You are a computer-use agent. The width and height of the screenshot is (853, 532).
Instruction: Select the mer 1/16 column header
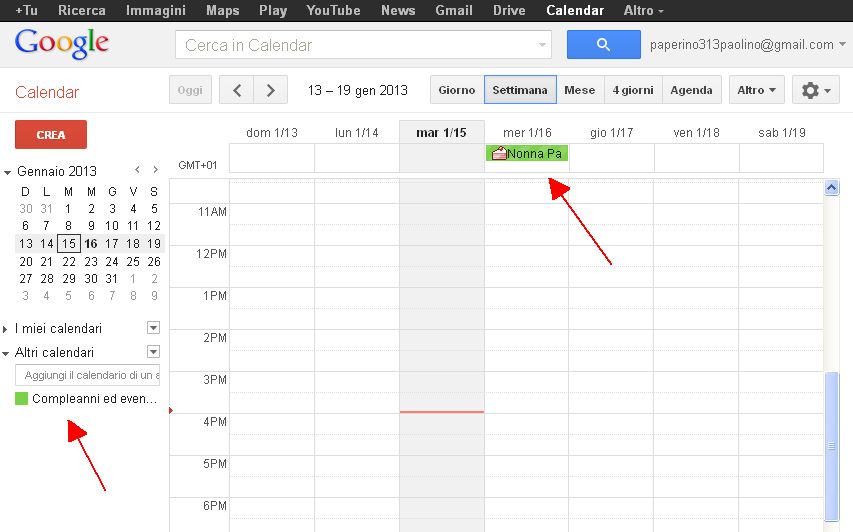click(527, 133)
